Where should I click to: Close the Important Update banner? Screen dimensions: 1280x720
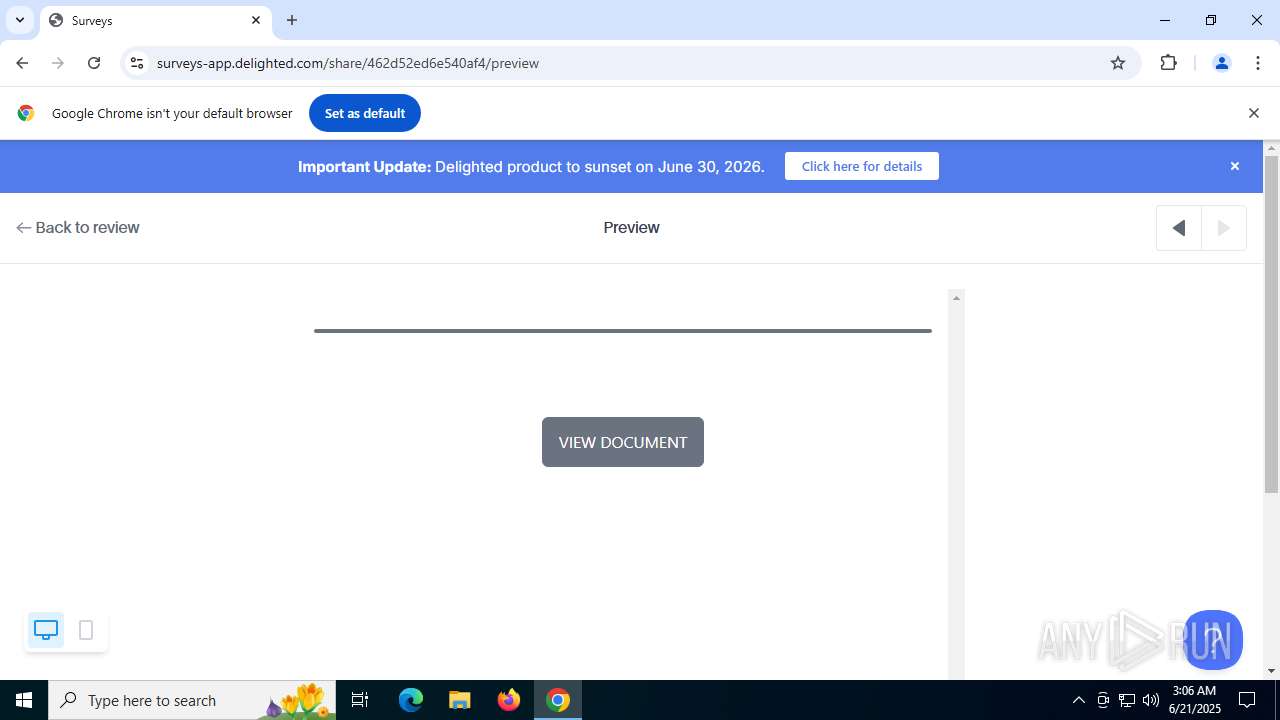point(1235,166)
